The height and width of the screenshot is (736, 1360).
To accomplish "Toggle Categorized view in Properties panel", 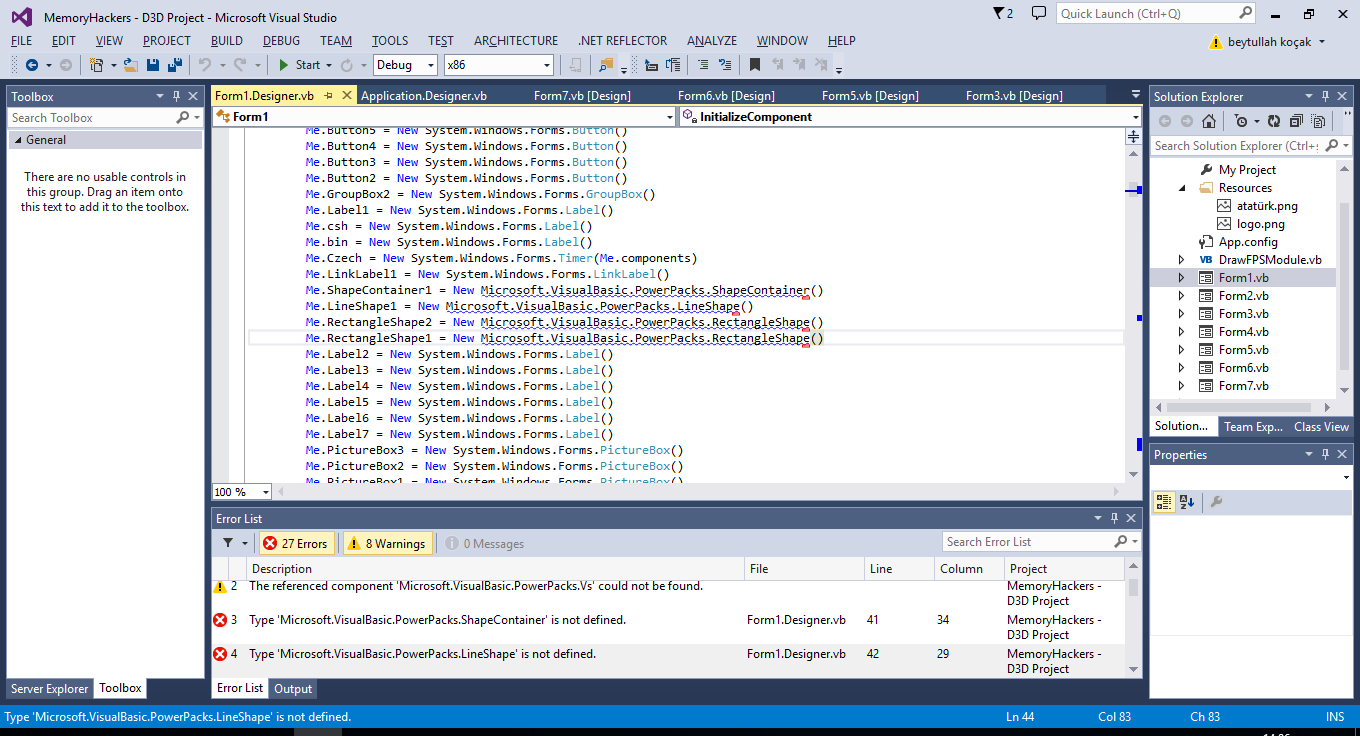I will tap(1164, 502).
